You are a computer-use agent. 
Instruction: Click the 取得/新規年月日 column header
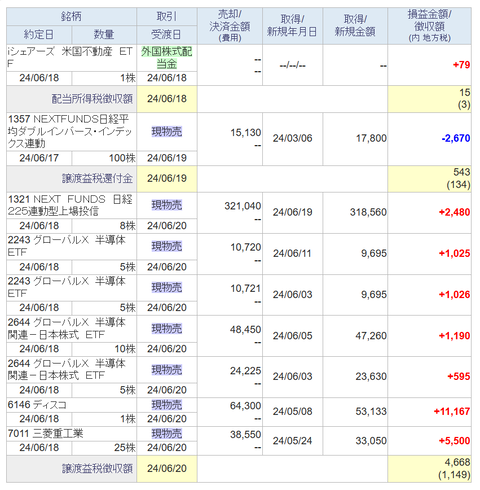click(x=292, y=26)
